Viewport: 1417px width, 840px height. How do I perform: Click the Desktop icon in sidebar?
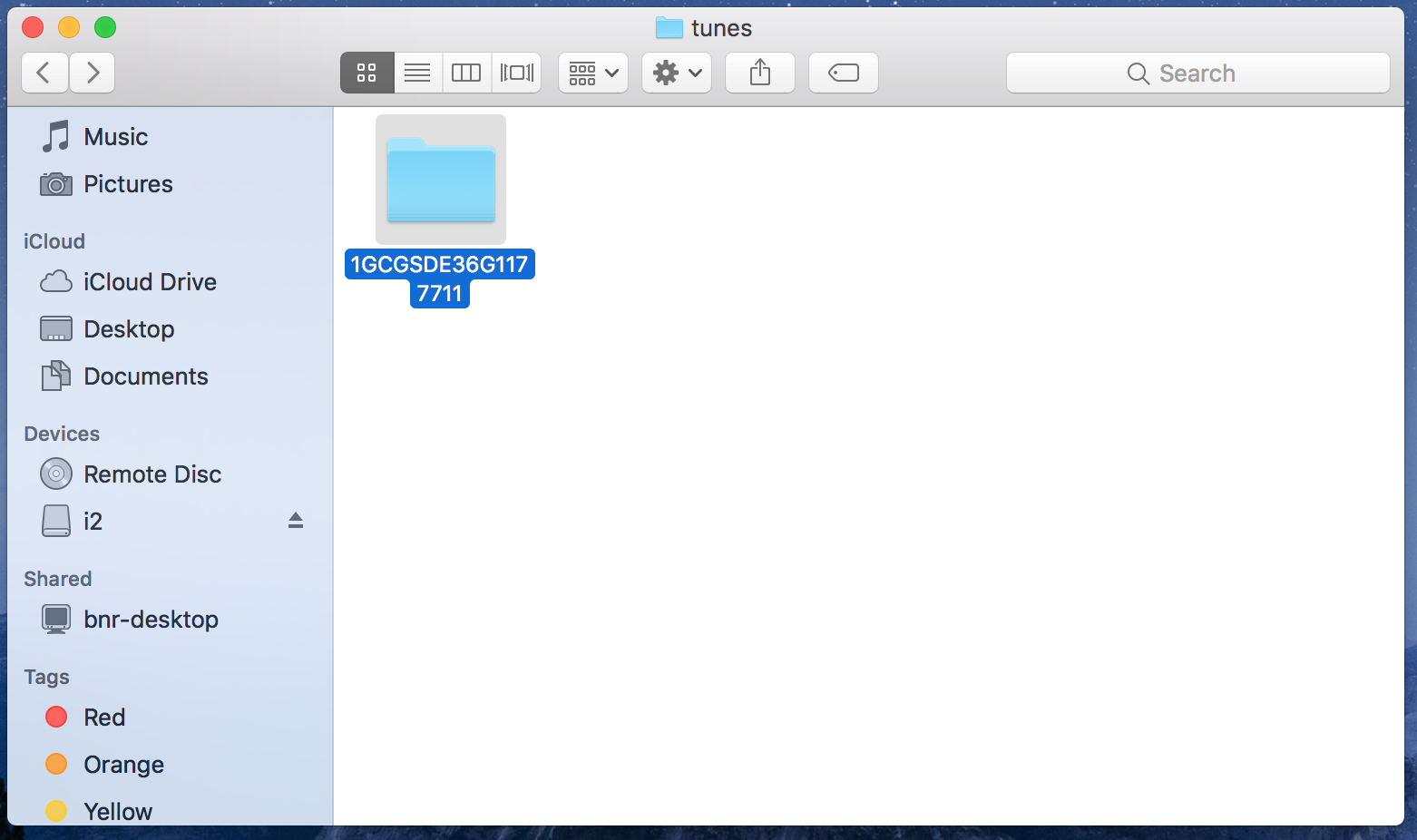click(56, 329)
